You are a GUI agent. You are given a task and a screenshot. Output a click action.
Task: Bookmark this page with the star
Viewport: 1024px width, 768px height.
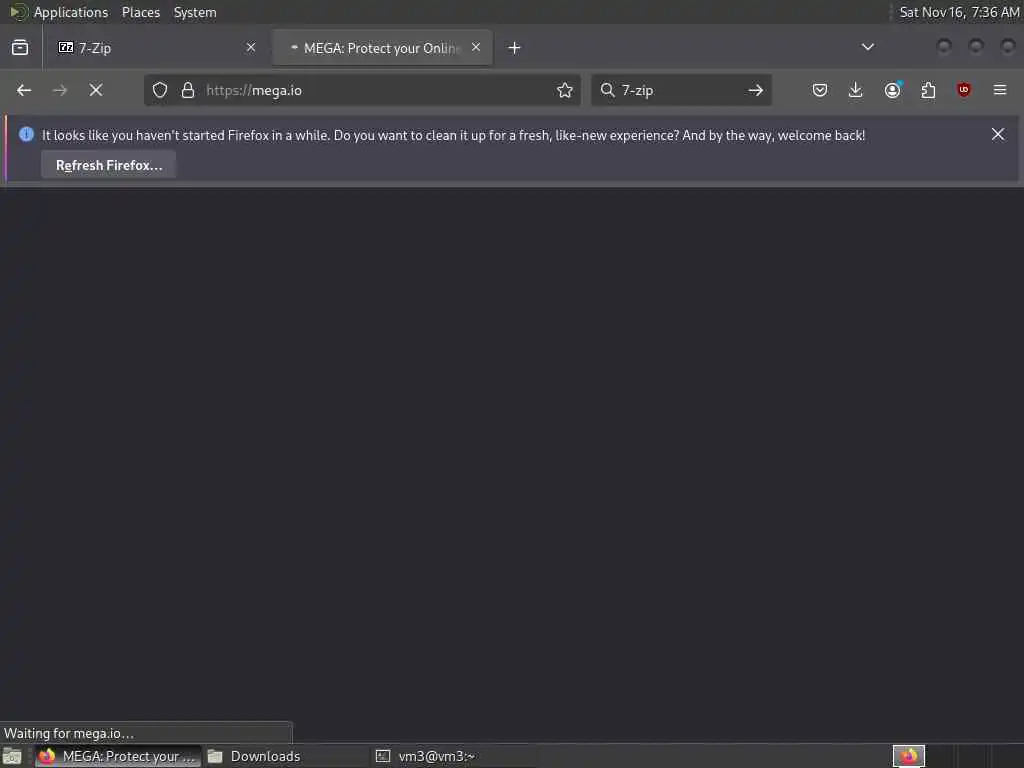click(x=565, y=90)
